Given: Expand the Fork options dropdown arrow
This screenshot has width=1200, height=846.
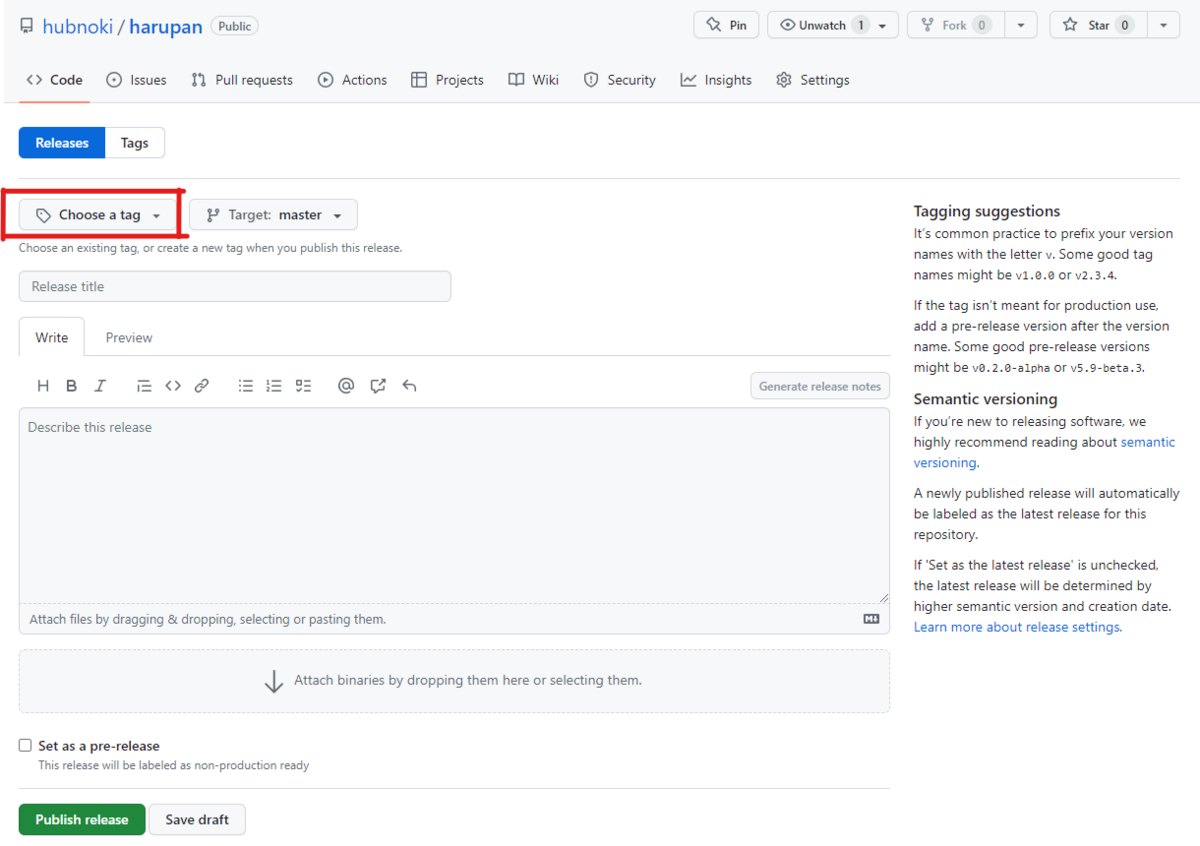Looking at the screenshot, I should coord(1020,25).
